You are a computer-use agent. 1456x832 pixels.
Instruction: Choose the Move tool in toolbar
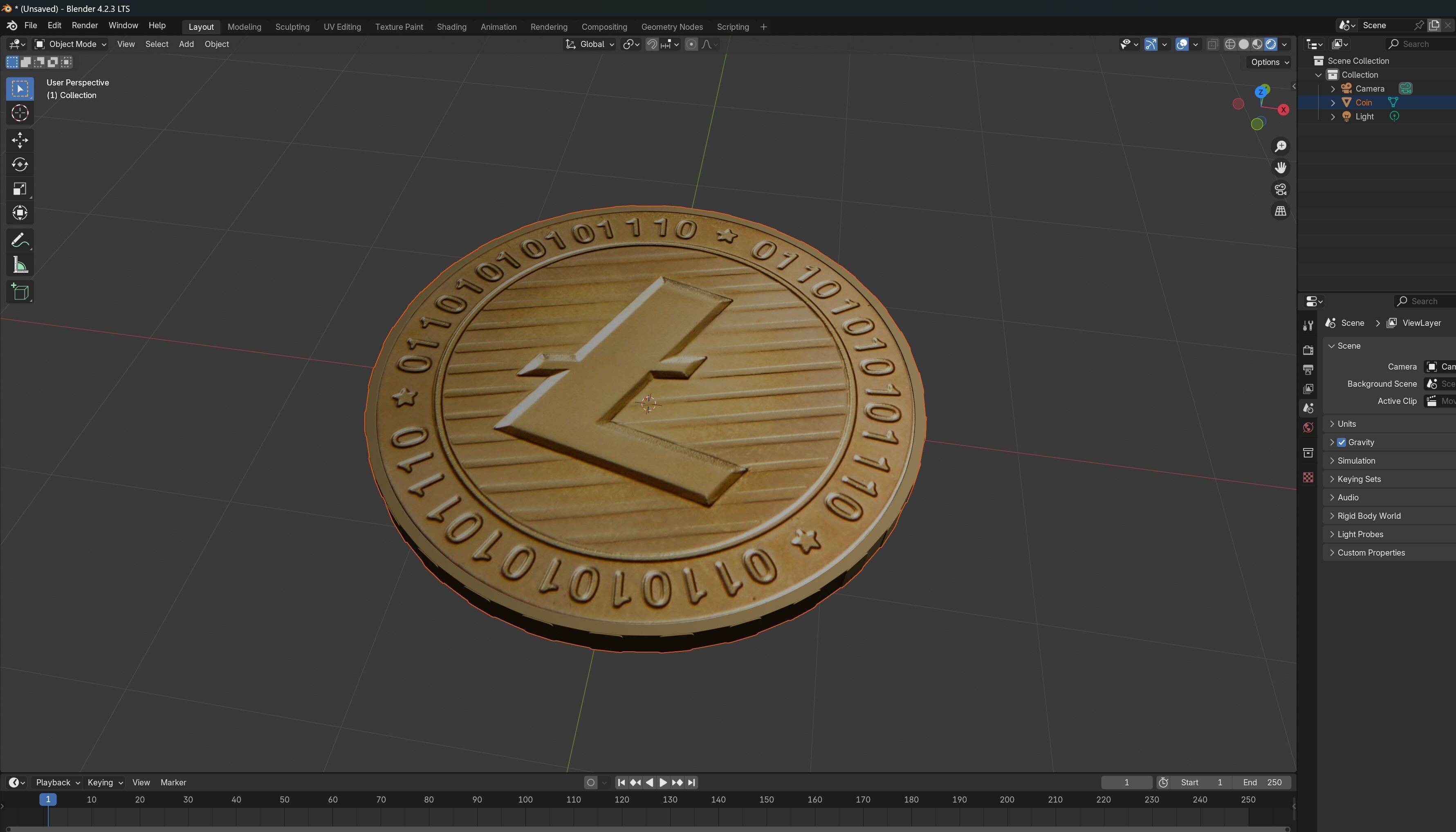20,140
